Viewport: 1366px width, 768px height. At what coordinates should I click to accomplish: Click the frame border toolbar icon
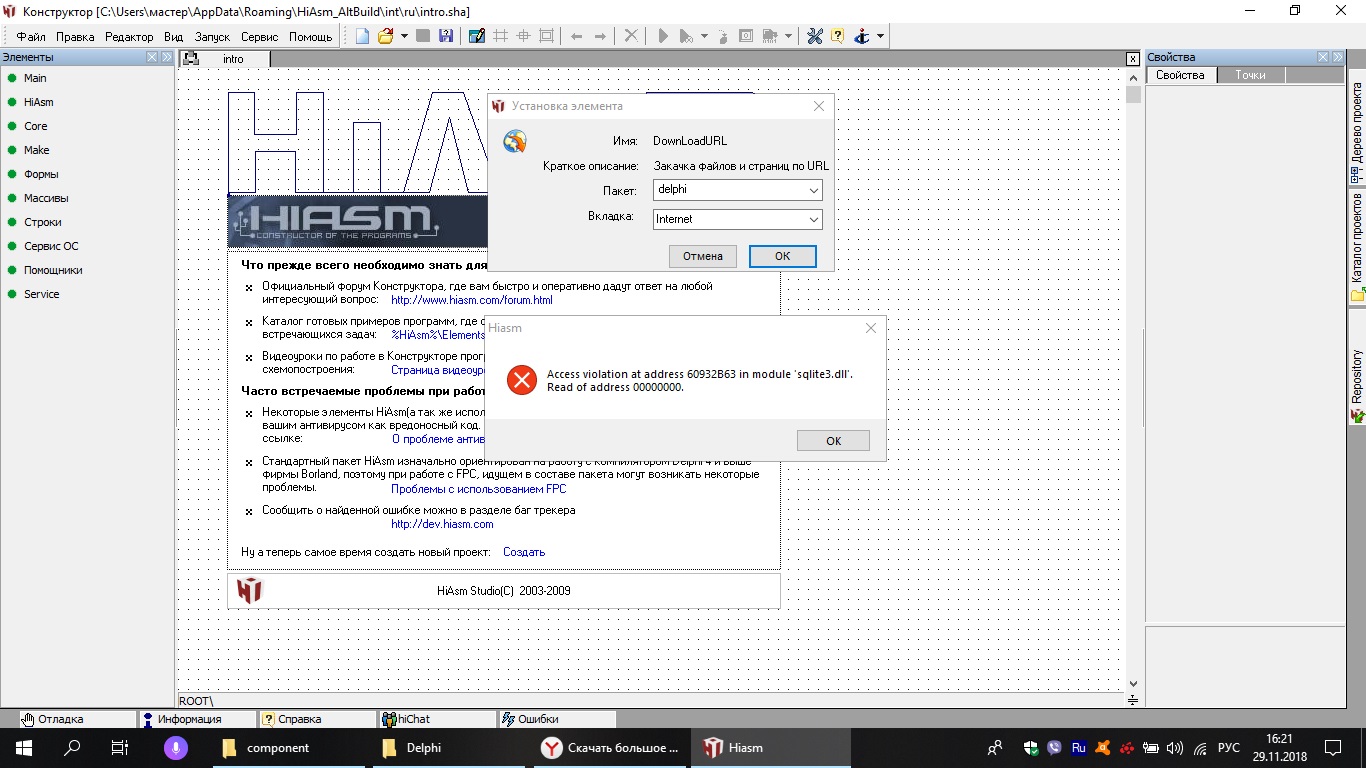(546, 36)
